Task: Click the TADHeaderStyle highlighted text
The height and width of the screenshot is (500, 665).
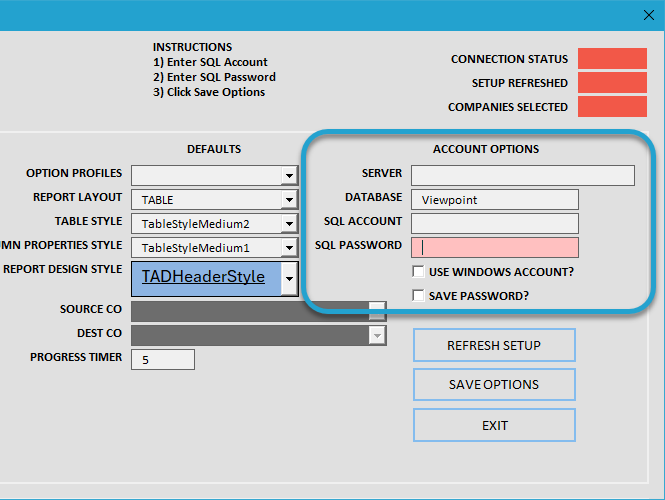Action: click(x=203, y=277)
